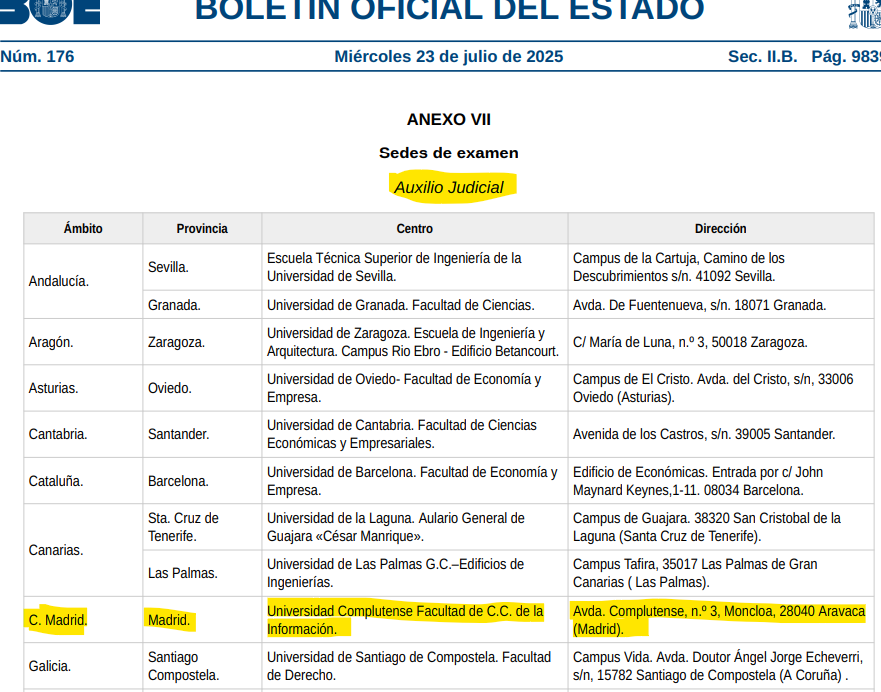Select the issue number "Núm. 176"
This screenshot has width=881, height=692.
pyautogui.click(x=37, y=56)
